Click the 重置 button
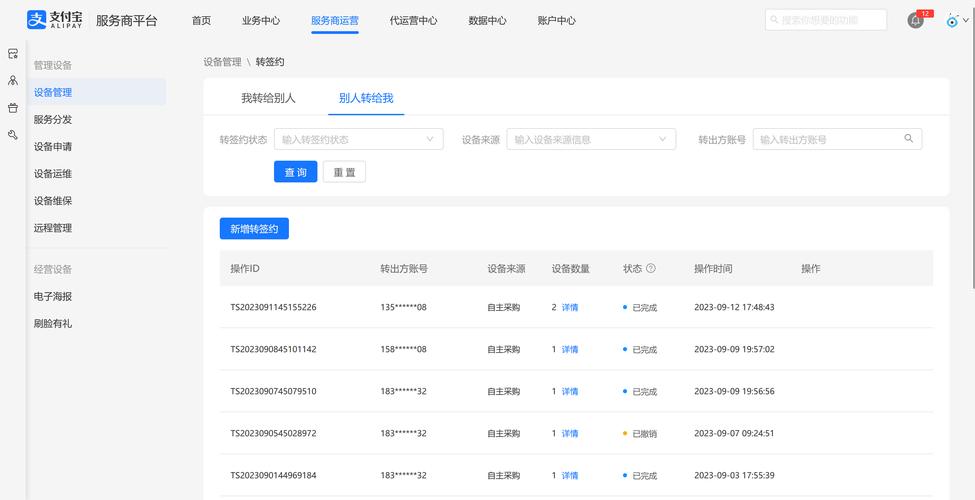This screenshot has width=975, height=500. (344, 172)
